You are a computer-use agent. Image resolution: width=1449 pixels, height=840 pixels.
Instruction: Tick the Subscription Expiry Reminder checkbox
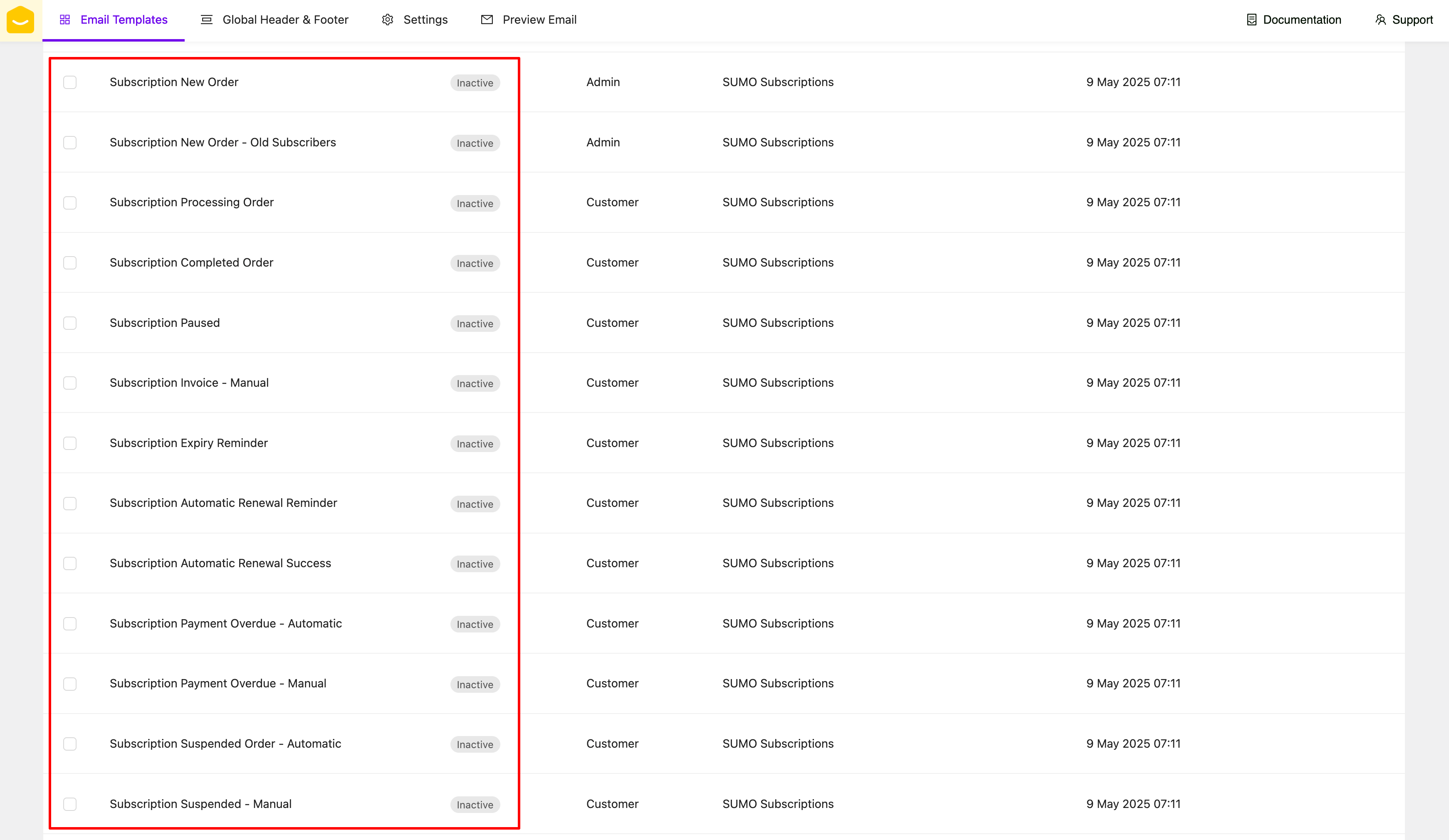point(70,443)
